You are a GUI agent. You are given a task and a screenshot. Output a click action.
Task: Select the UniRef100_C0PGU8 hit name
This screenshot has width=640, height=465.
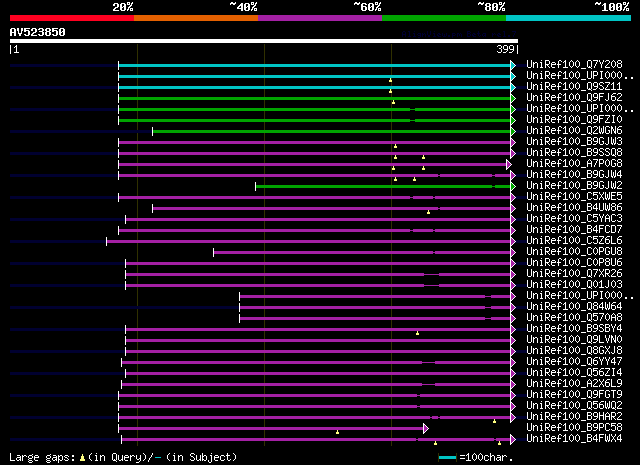click(x=574, y=252)
